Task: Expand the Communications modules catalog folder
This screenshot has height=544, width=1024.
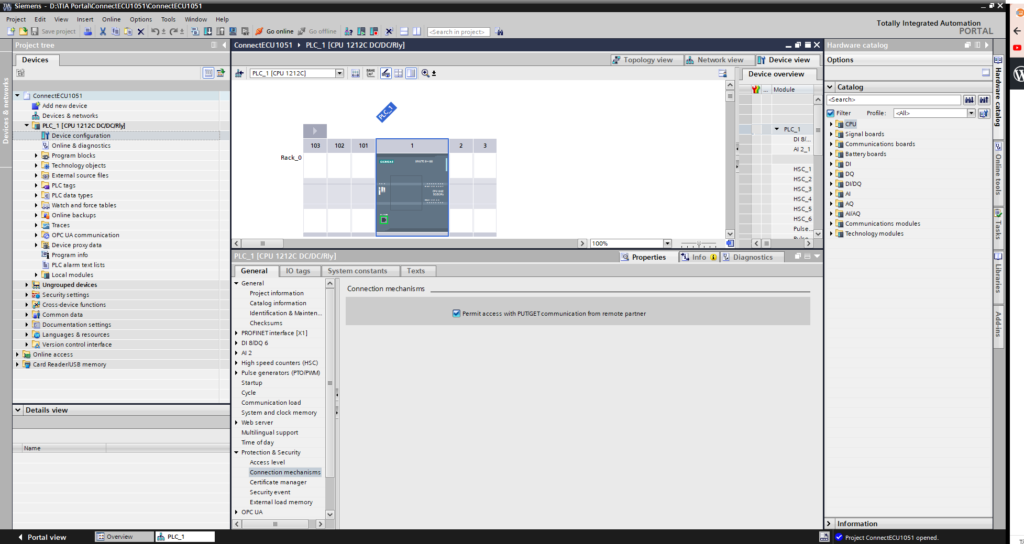Action: coord(831,223)
